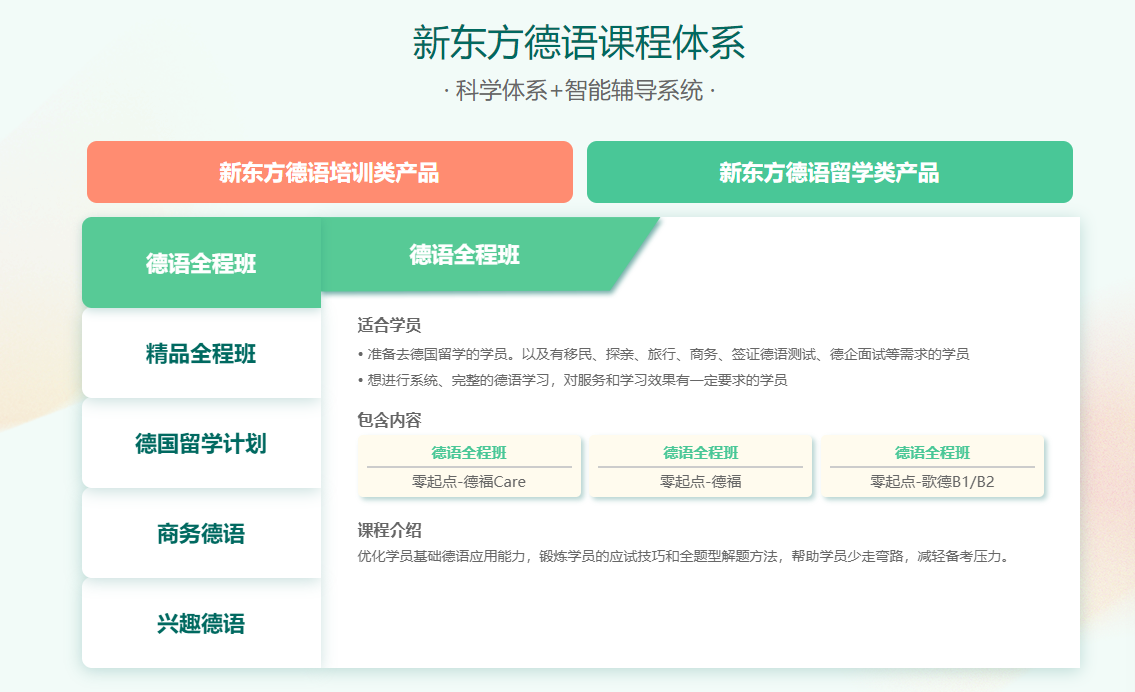This screenshot has width=1135, height=692.
Task: Switch to 新东方德语留学类产品 green tab
Action: pos(829,172)
